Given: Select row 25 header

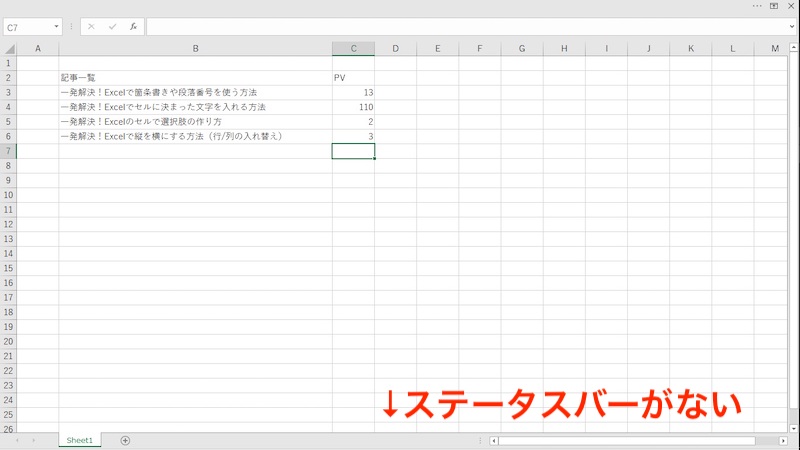Looking at the screenshot, I should coord(8,415).
